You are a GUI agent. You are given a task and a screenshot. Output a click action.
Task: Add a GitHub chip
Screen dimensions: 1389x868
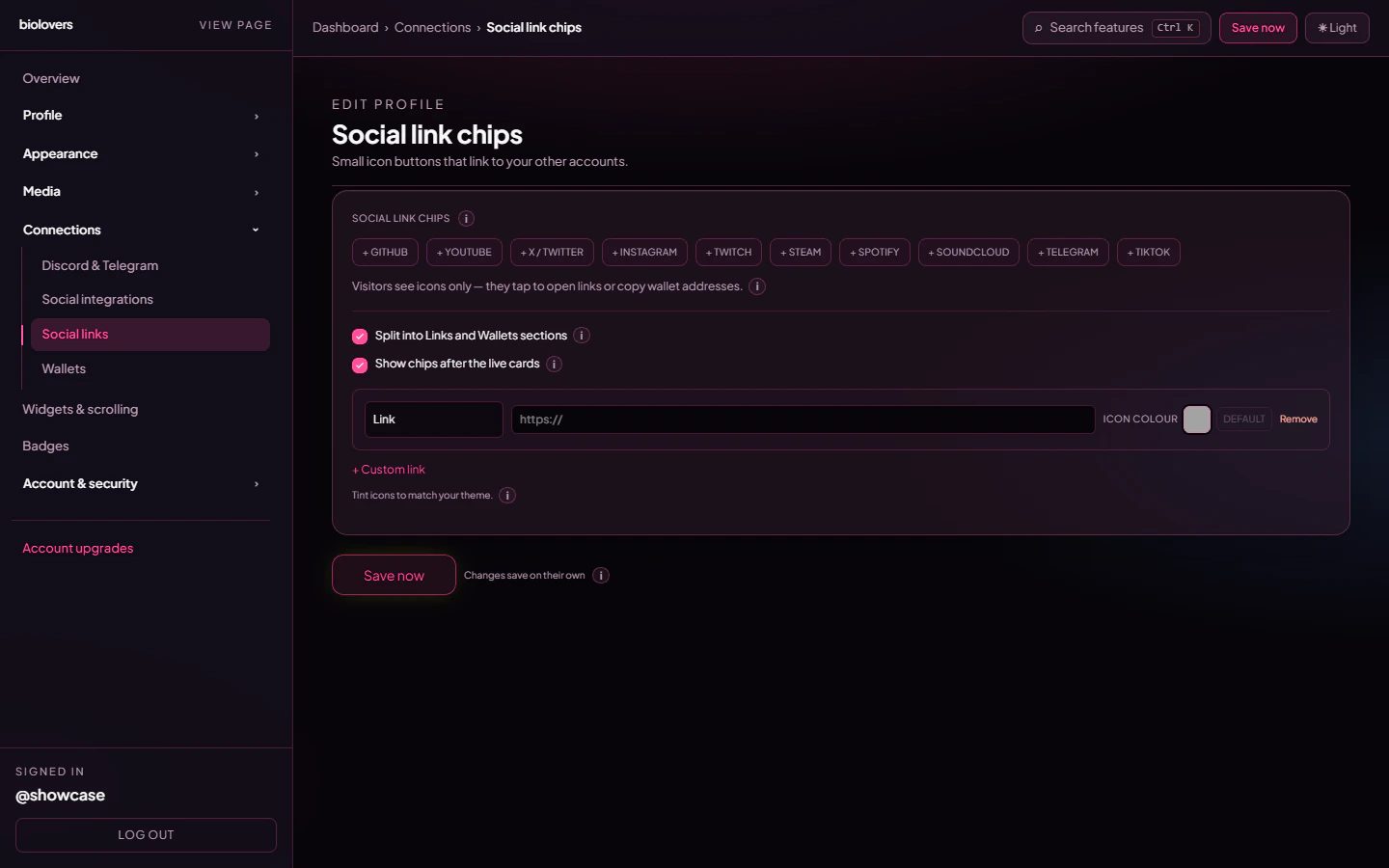coord(384,252)
